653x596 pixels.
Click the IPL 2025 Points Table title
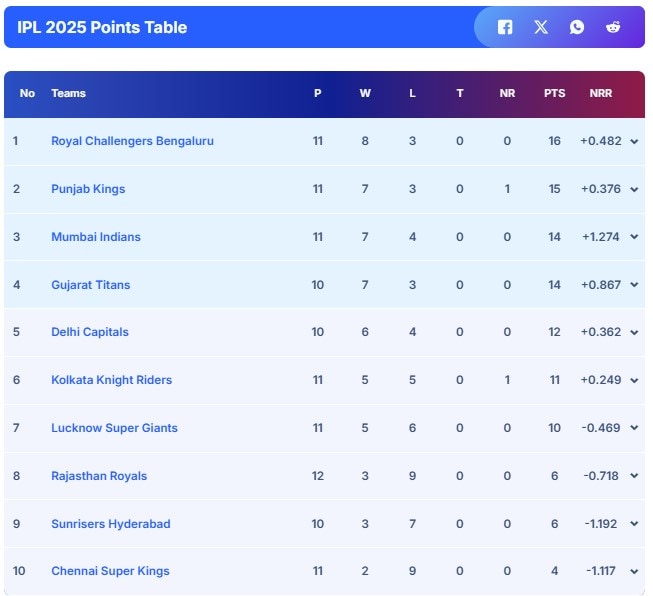click(102, 27)
